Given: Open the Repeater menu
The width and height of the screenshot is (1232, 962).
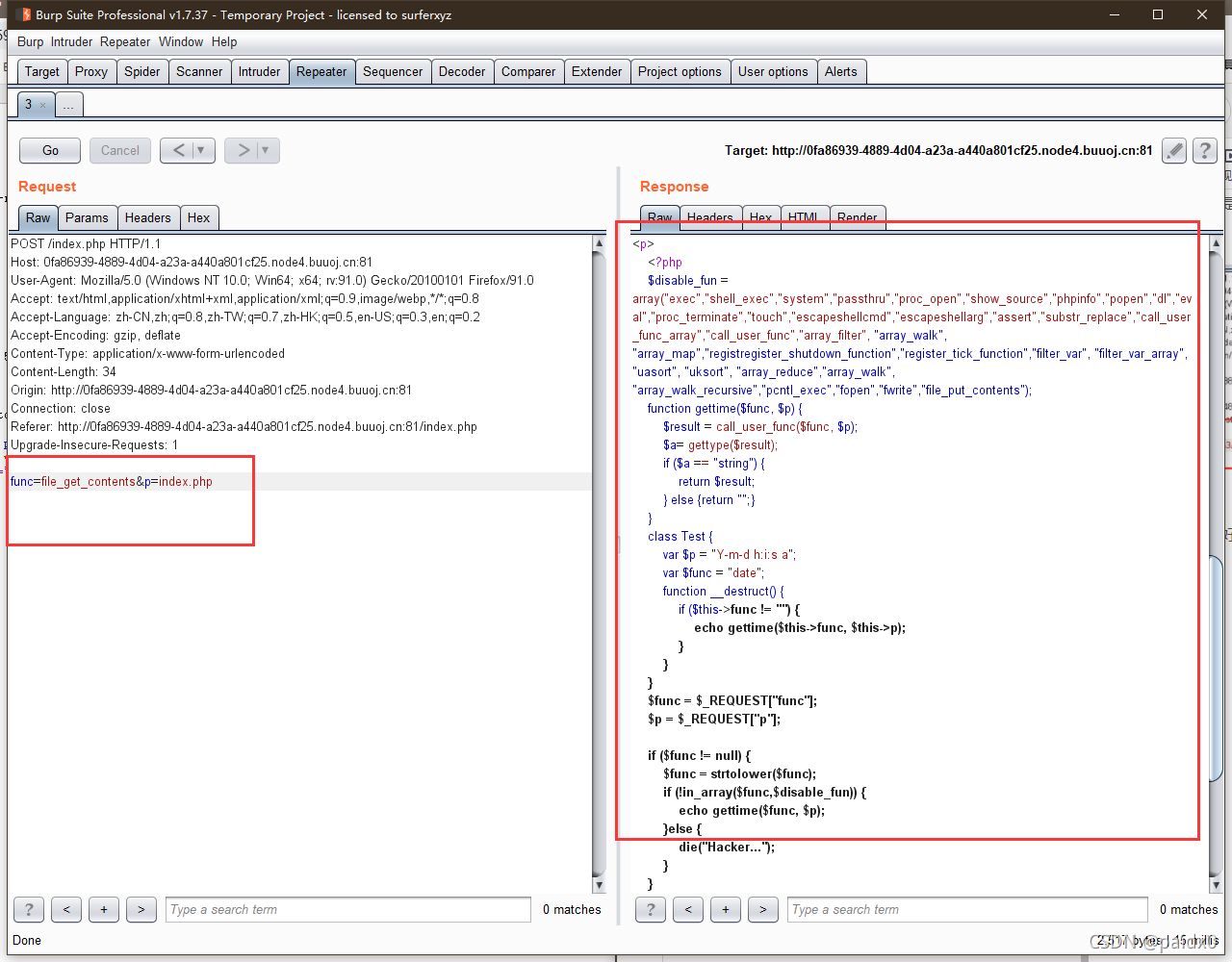Looking at the screenshot, I should pos(125,41).
